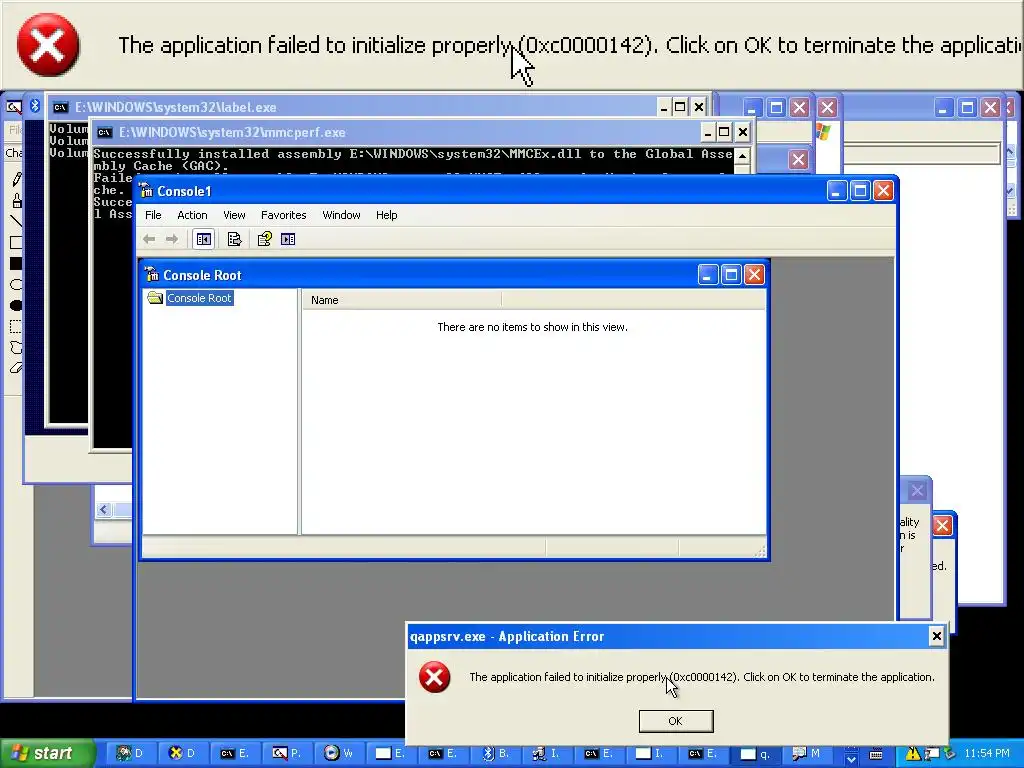
Task: Close the Console1 window
Action: point(884,191)
